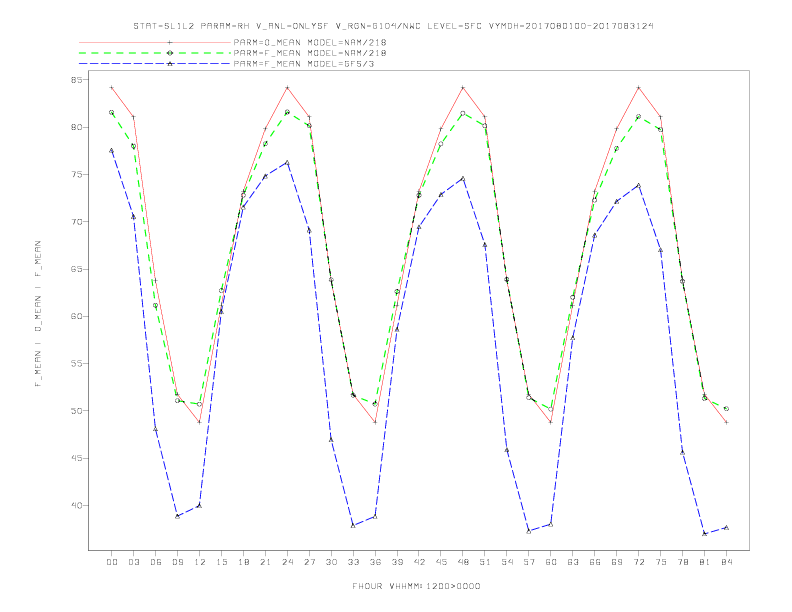Click the triangle marker on blue legend line
The image size is (792, 612).
point(170,64)
